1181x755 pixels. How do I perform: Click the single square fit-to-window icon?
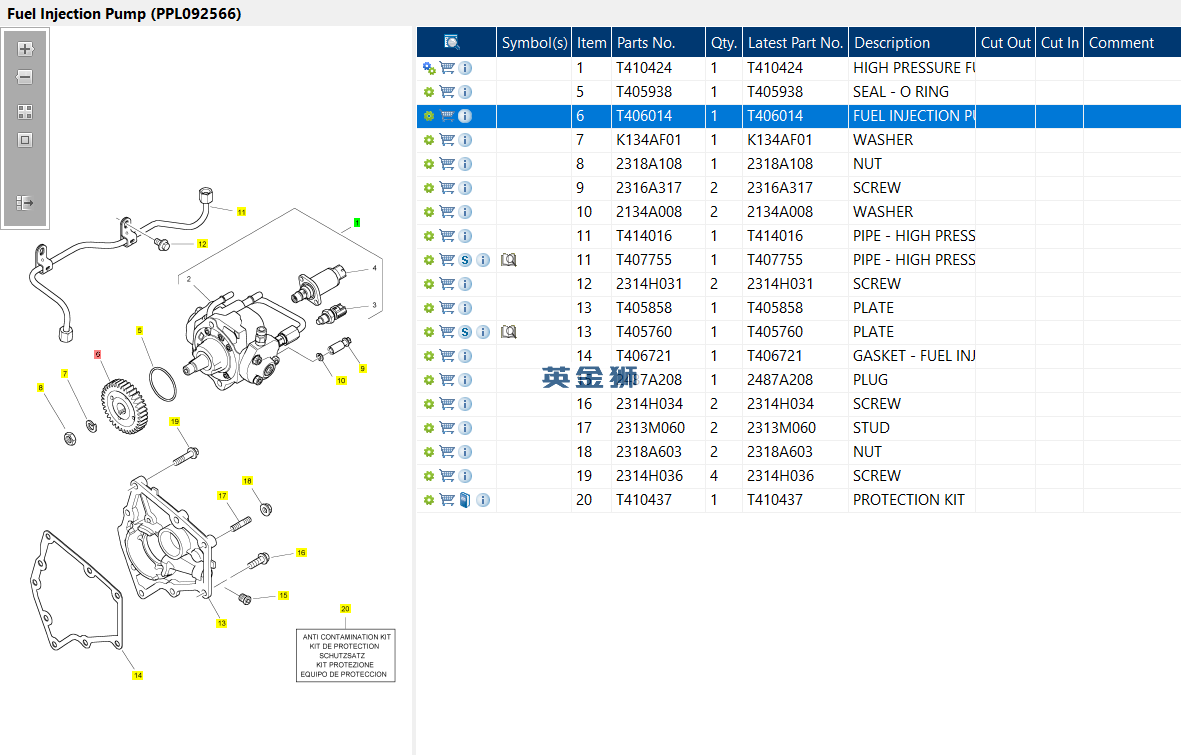pyautogui.click(x=25, y=140)
